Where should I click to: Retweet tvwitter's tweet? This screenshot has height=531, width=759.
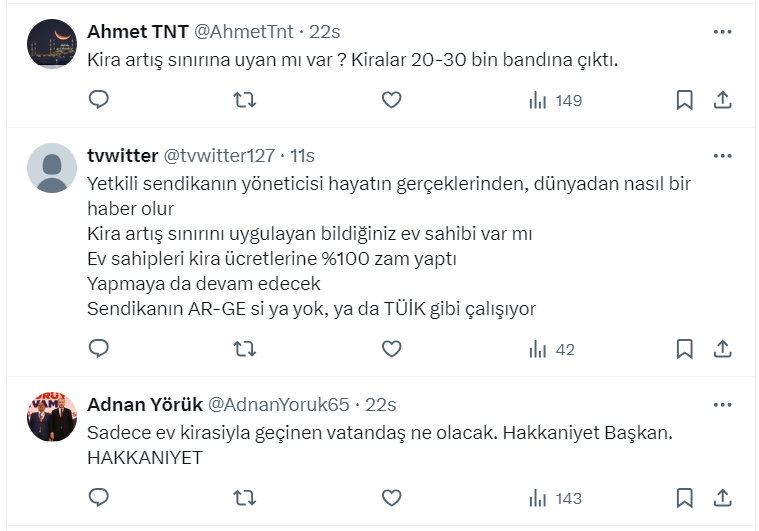pyautogui.click(x=245, y=349)
